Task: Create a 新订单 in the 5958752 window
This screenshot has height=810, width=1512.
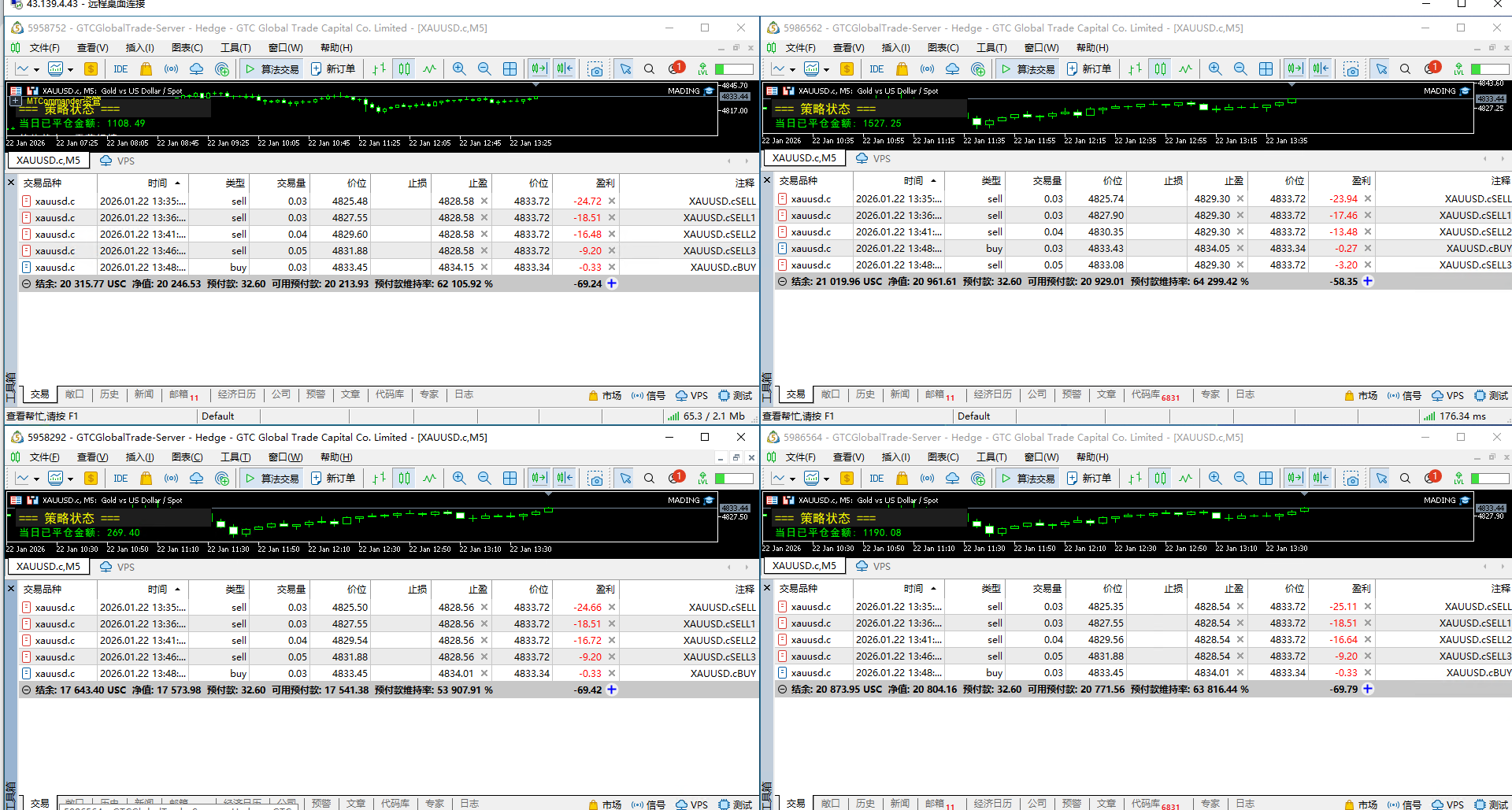Action: click(x=333, y=69)
